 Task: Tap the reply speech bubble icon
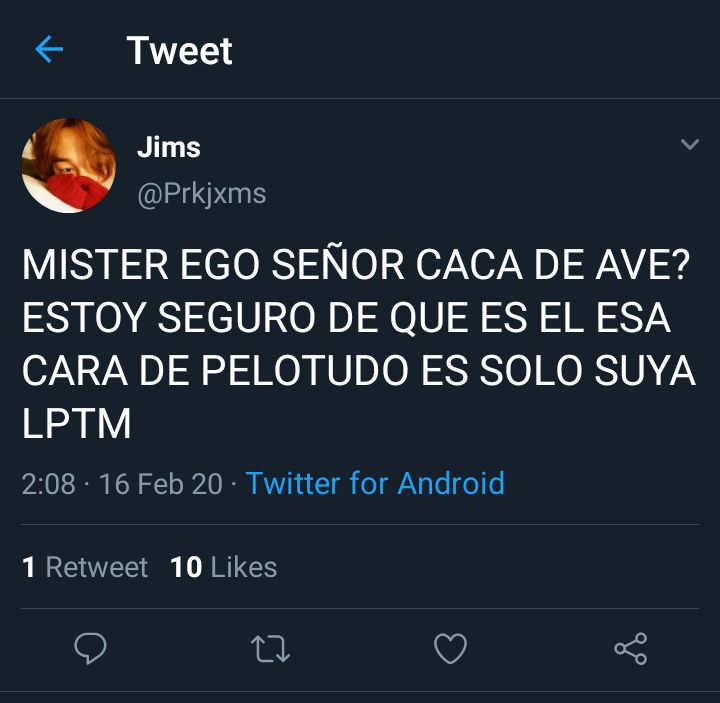pyautogui.click(x=90, y=648)
